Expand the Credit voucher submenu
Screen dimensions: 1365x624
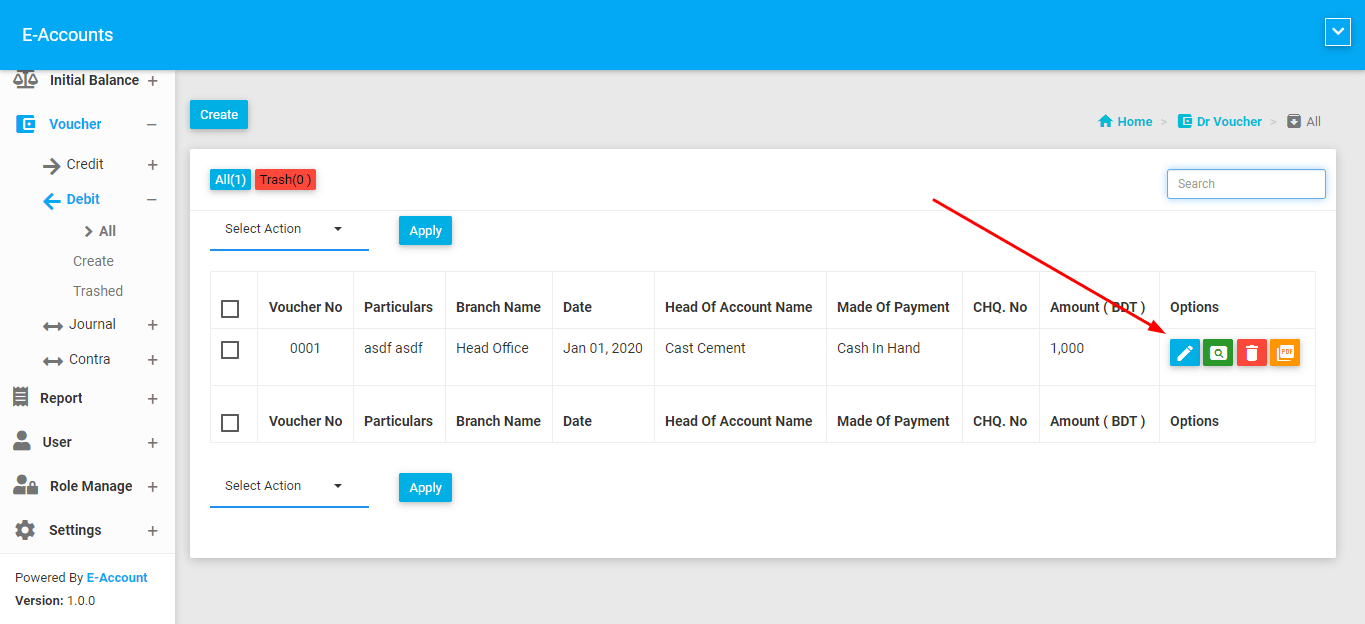click(152, 165)
